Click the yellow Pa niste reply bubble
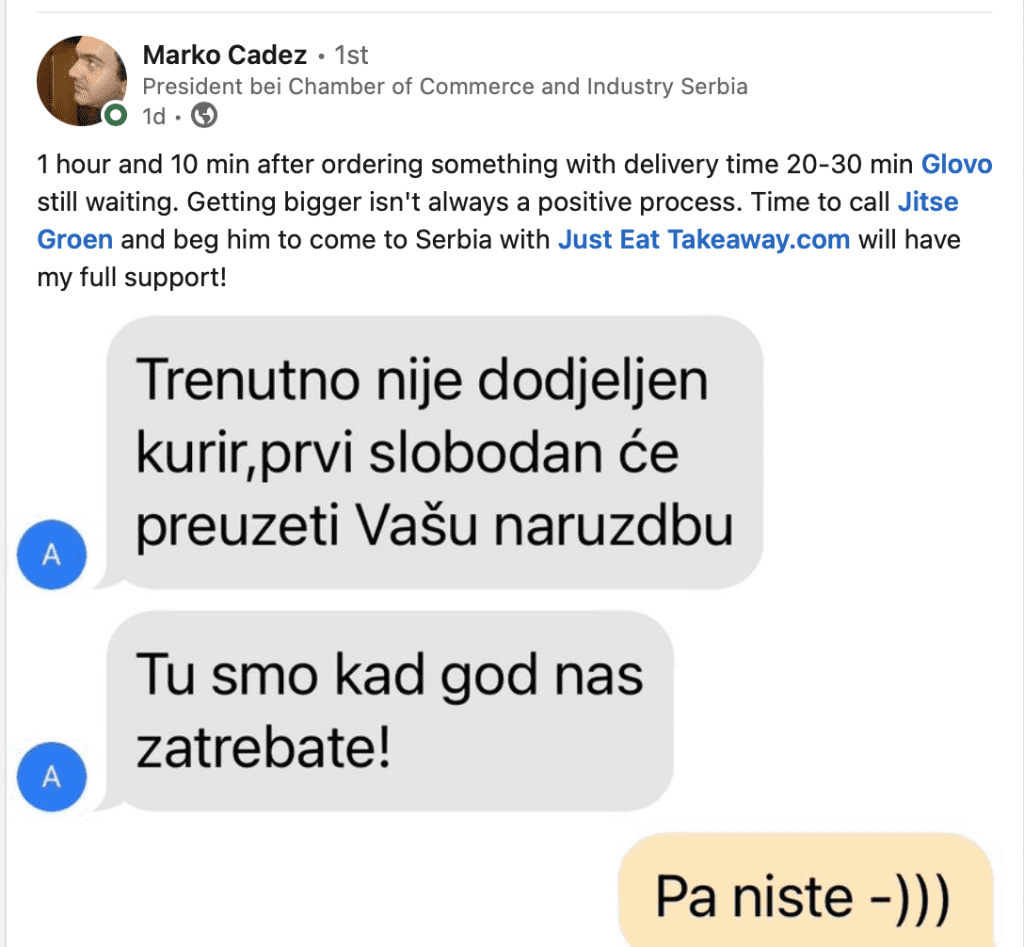This screenshot has height=947, width=1024. tap(806, 890)
